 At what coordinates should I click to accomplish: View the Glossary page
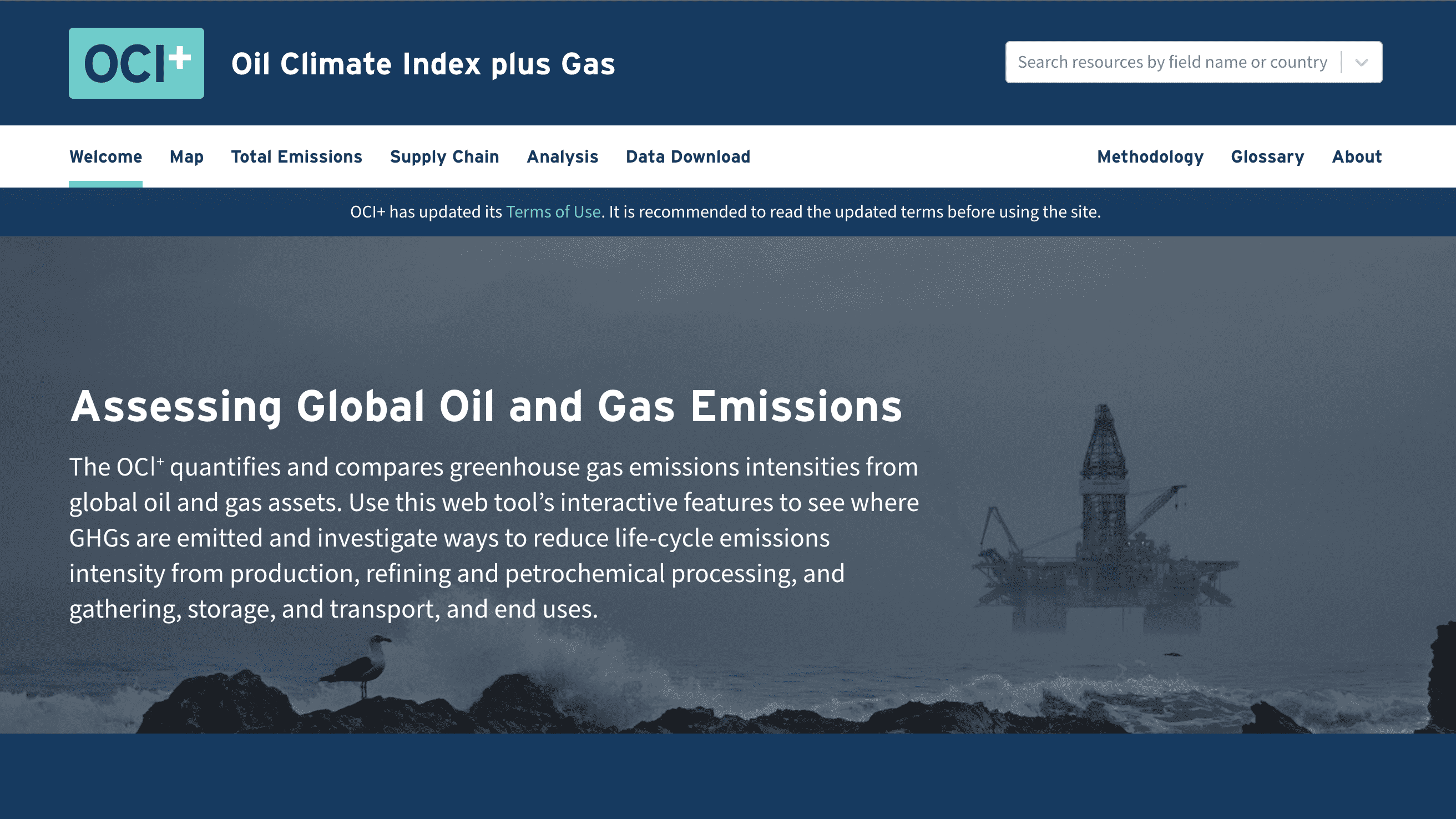pyautogui.click(x=1267, y=156)
